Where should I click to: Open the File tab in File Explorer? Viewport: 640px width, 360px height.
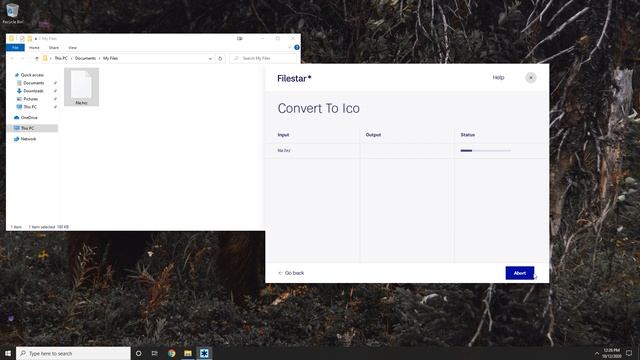point(15,48)
